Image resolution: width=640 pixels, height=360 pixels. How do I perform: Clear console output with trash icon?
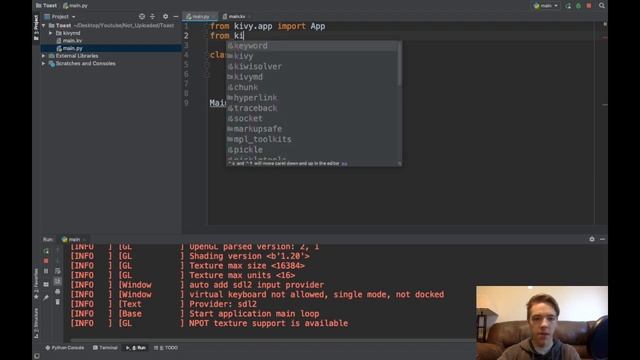coord(58,302)
